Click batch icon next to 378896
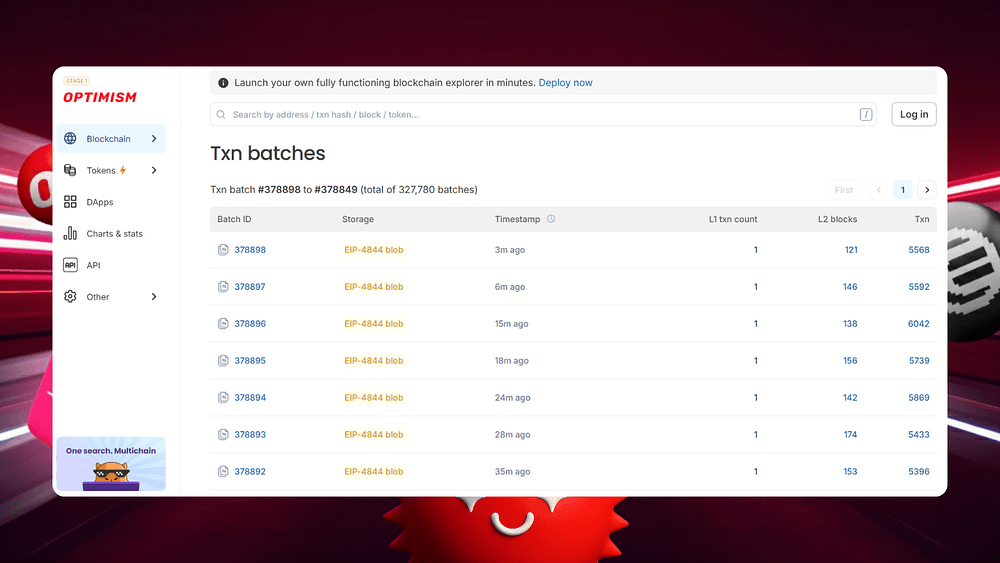Image resolution: width=1000 pixels, height=563 pixels. point(223,324)
